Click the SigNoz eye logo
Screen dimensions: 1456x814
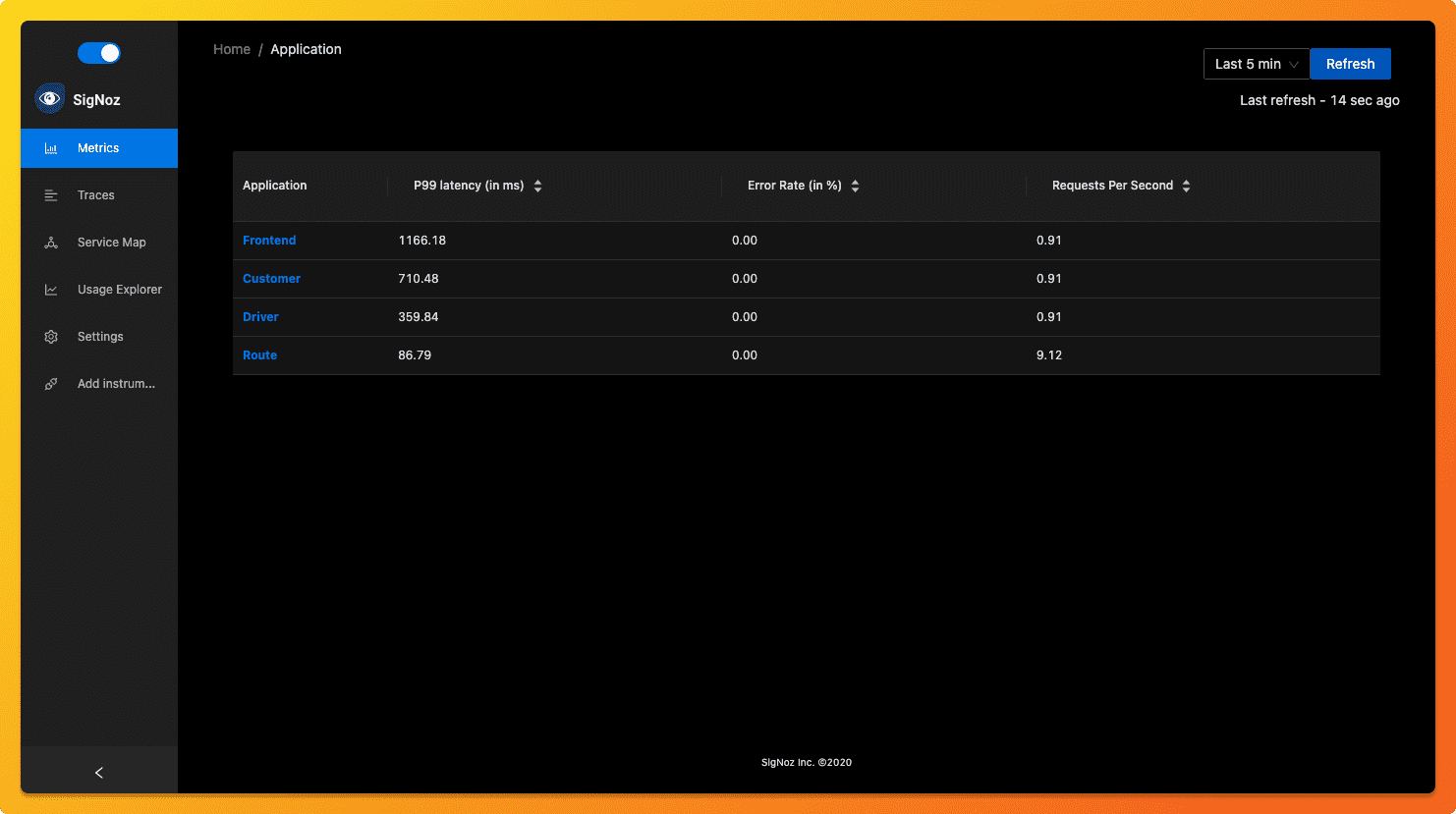coord(48,98)
